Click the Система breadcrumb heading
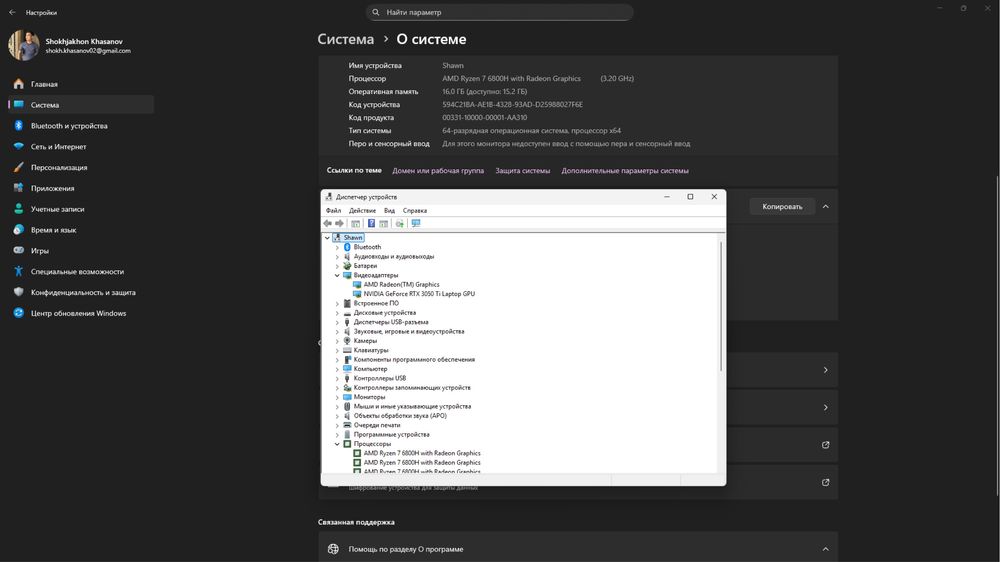Viewport: 1000px width, 562px height. tap(346, 39)
